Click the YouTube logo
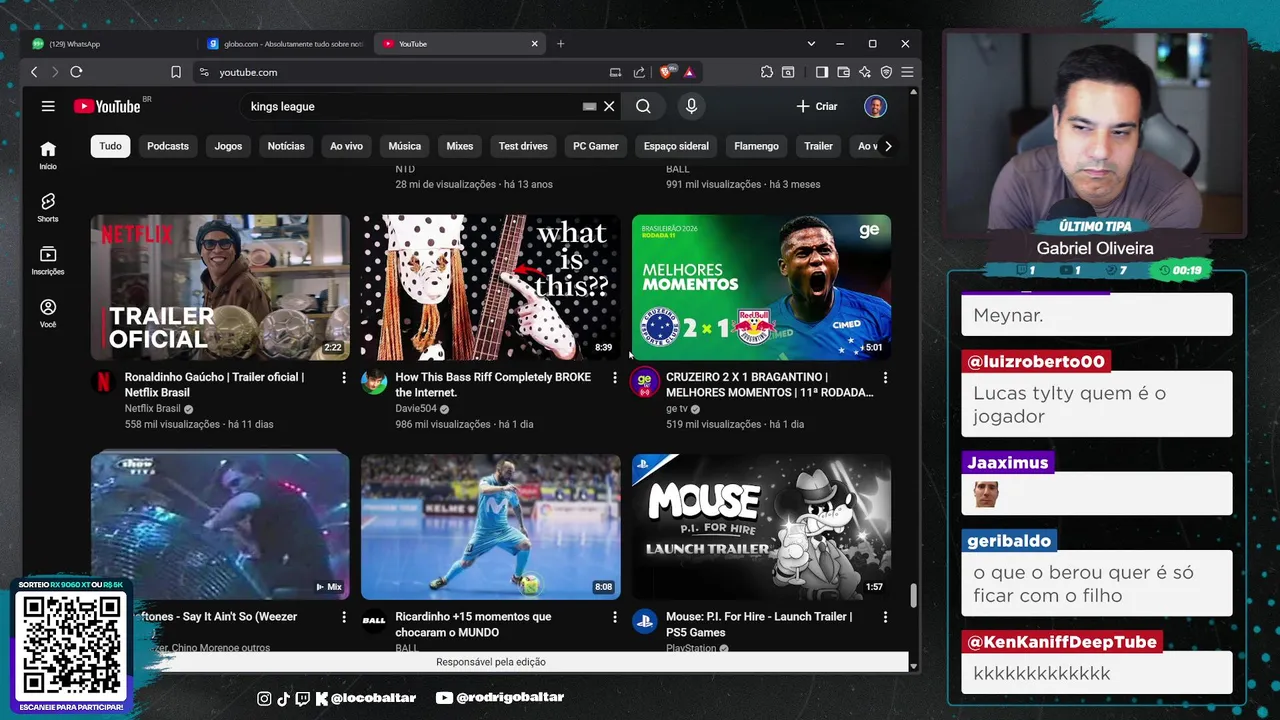Image resolution: width=1280 pixels, height=720 pixels. click(107, 106)
